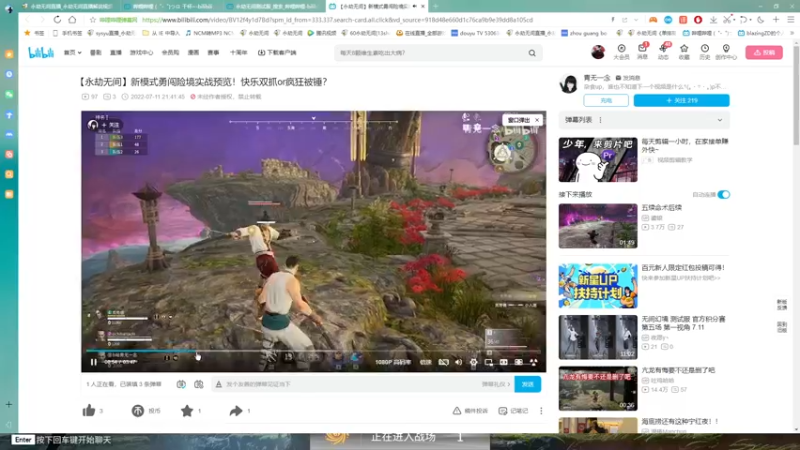Open Premium Member icon in header
800x450 pixels.
pyautogui.click(x=621, y=52)
